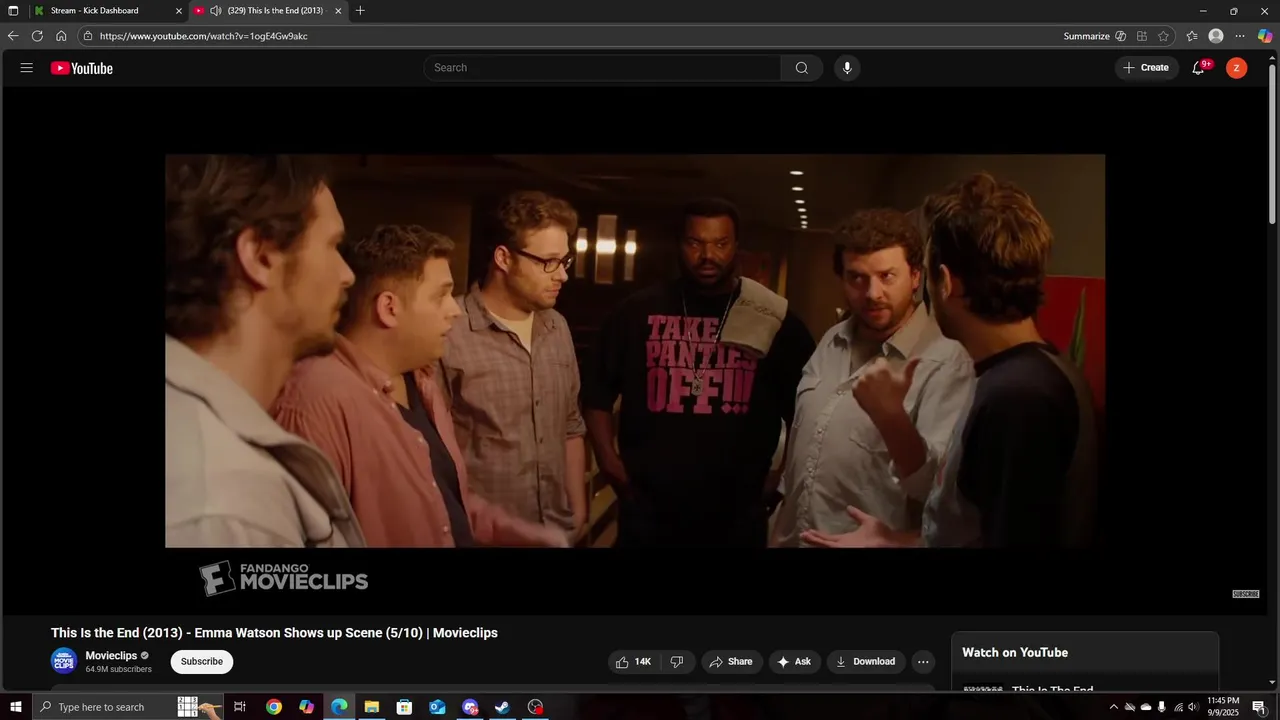Open Copilot from the taskbar
This screenshot has height=720, width=1280.
point(307,707)
